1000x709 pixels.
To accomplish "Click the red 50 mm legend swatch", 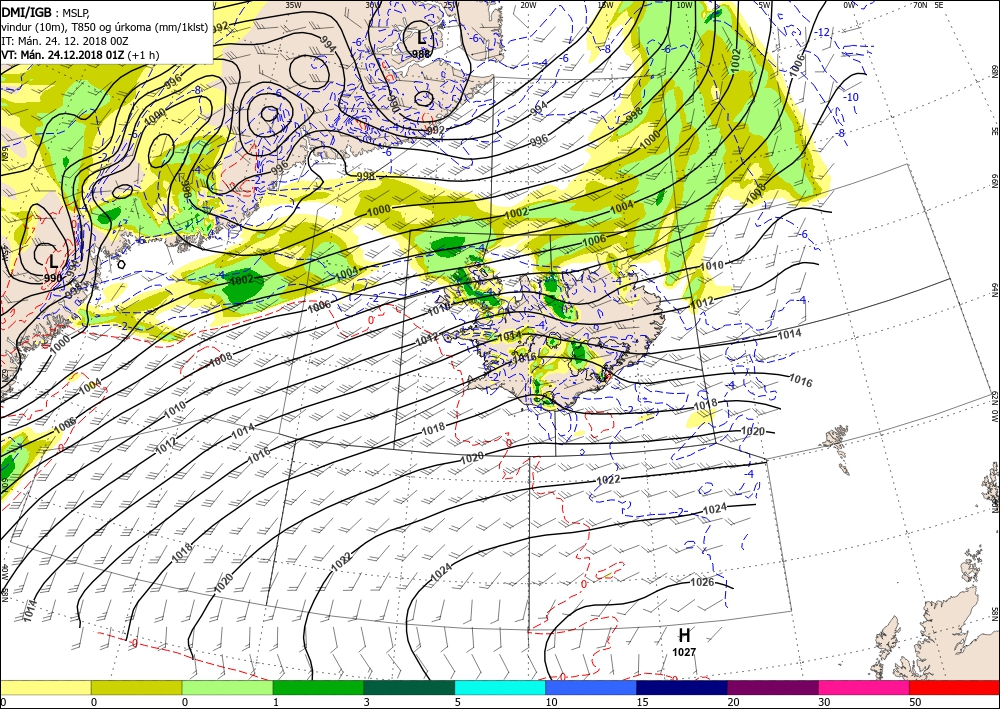I will tap(954, 687).
